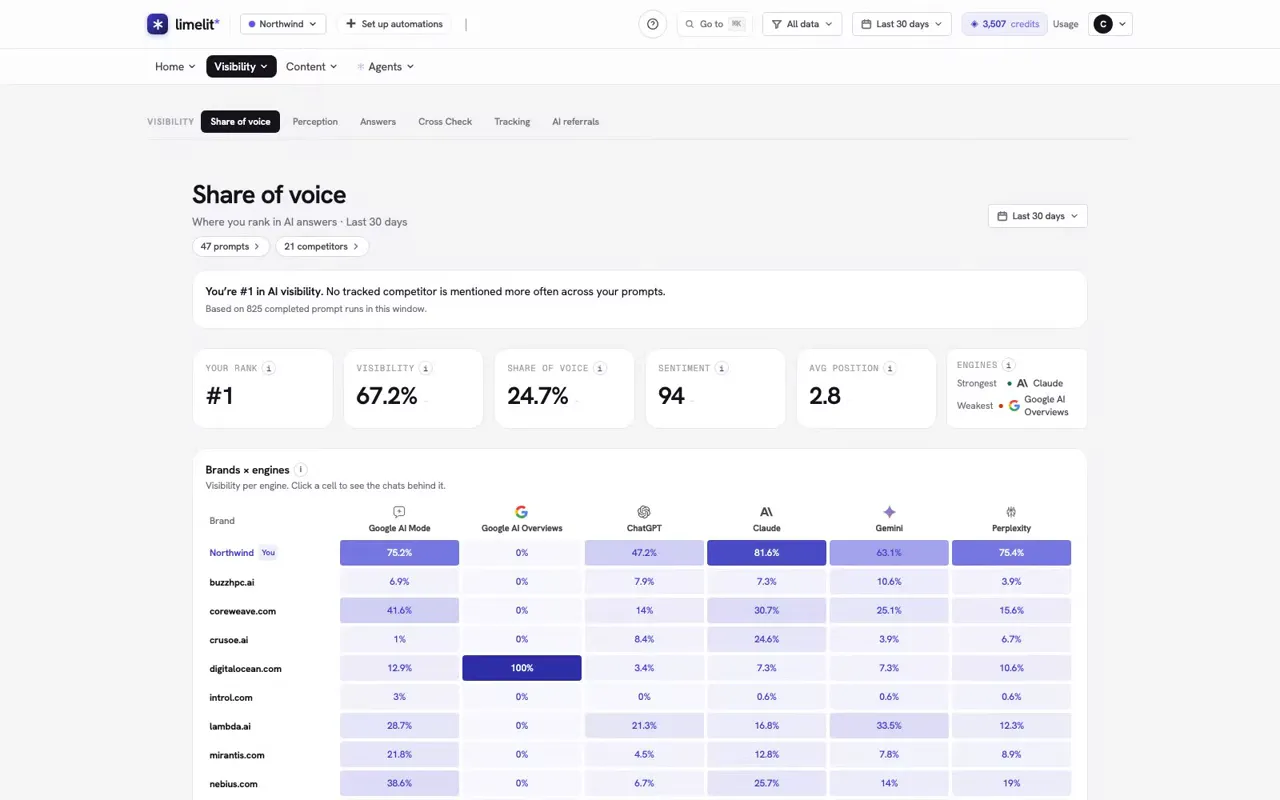Switch to the Perception tab
This screenshot has width=1280, height=800.
point(315,121)
